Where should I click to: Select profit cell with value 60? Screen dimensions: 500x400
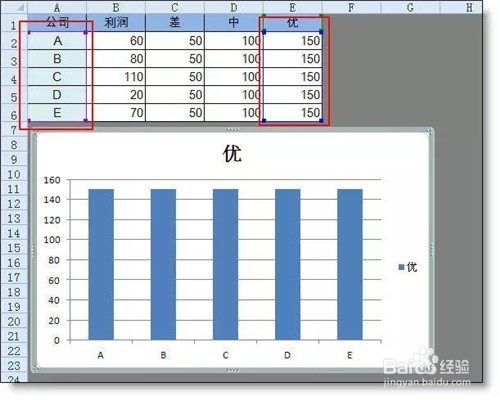(x=116, y=41)
